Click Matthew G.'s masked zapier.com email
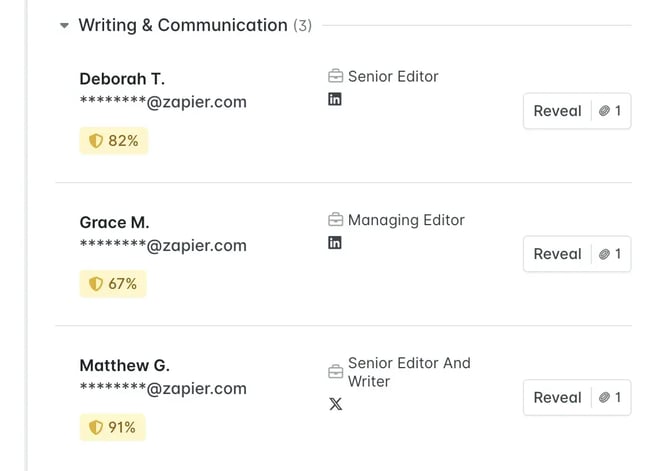Screen dimensions: 650x471 pyautogui.click(x=163, y=389)
